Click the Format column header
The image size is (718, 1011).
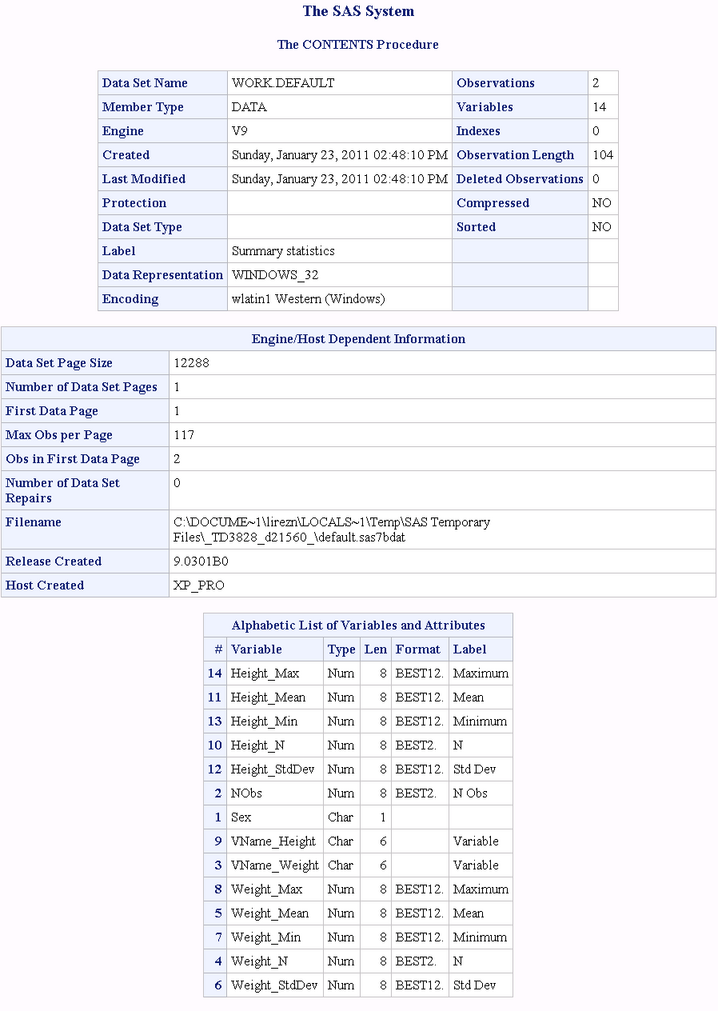(418, 649)
